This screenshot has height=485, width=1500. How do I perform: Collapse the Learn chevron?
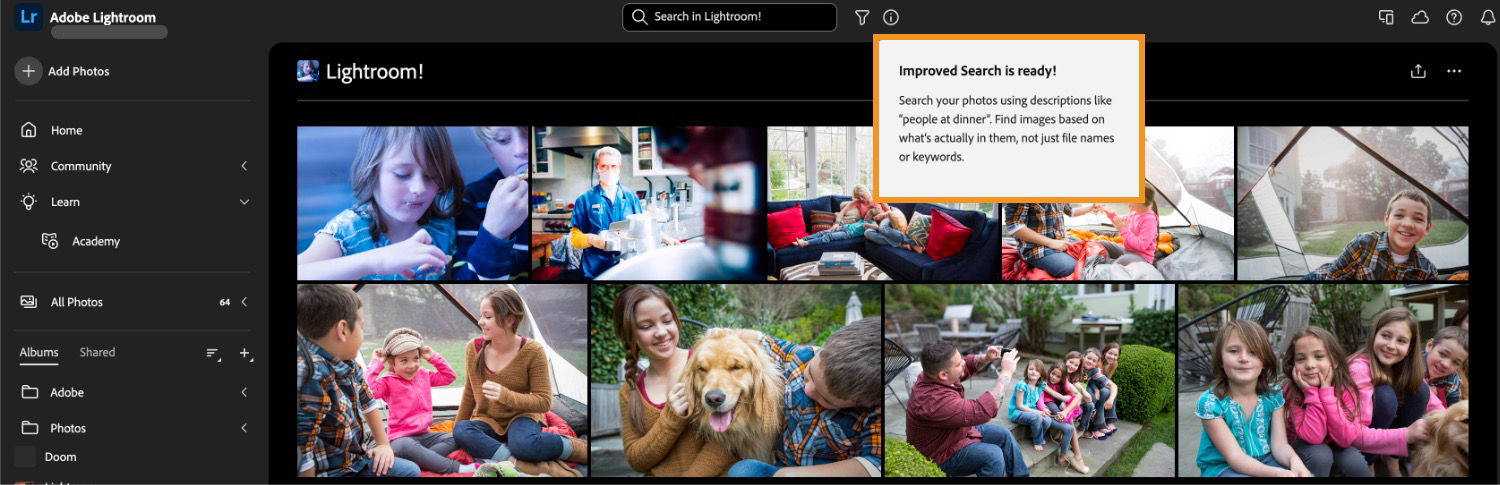[244, 202]
